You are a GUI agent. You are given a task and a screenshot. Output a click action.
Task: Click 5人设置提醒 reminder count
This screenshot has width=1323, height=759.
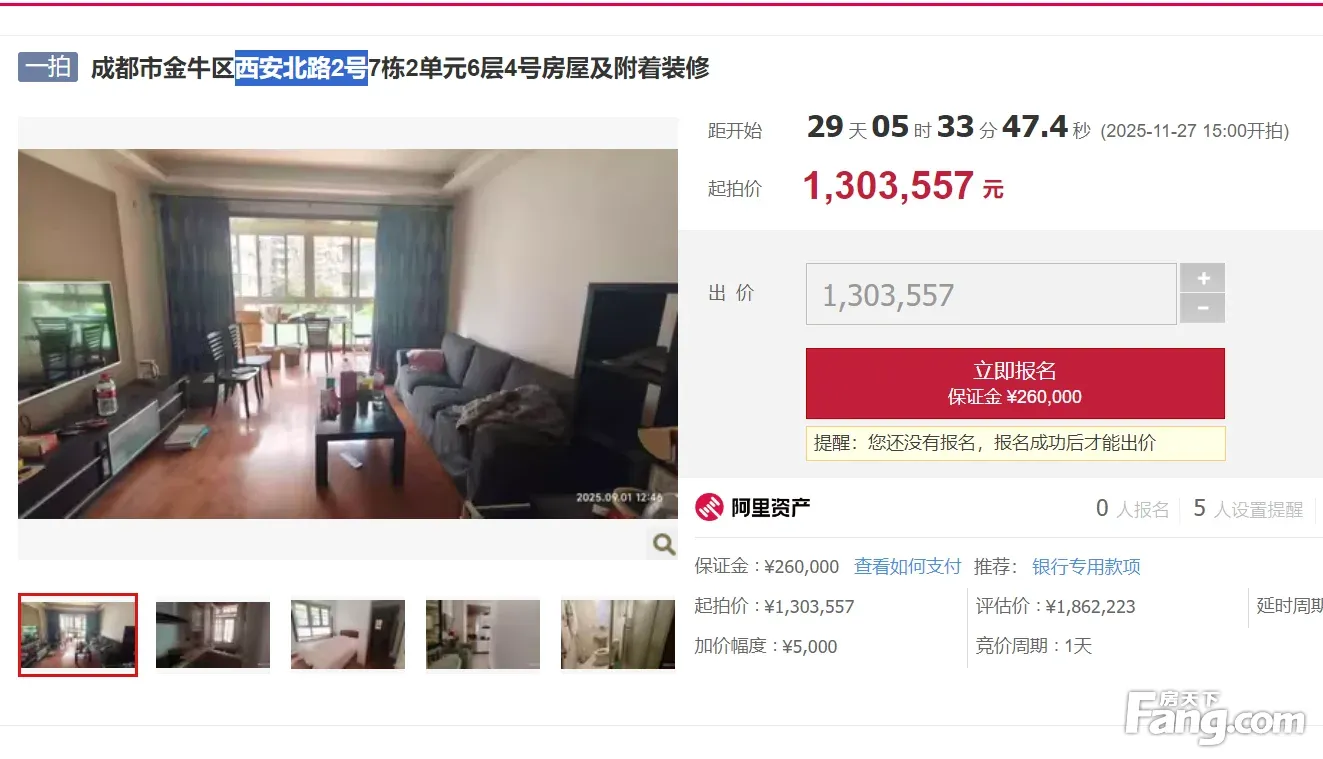click(1248, 509)
